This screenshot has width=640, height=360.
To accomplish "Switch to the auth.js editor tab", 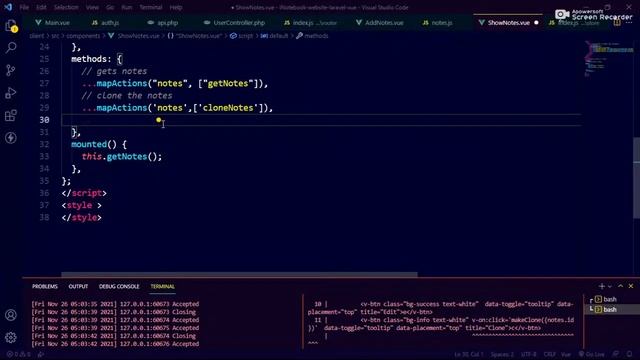I will [x=106, y=23].
